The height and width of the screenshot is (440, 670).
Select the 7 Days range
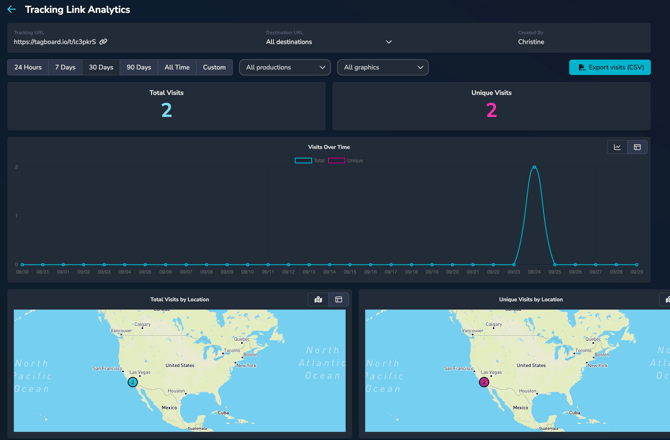pyautogui.click(x=65, y=67)
